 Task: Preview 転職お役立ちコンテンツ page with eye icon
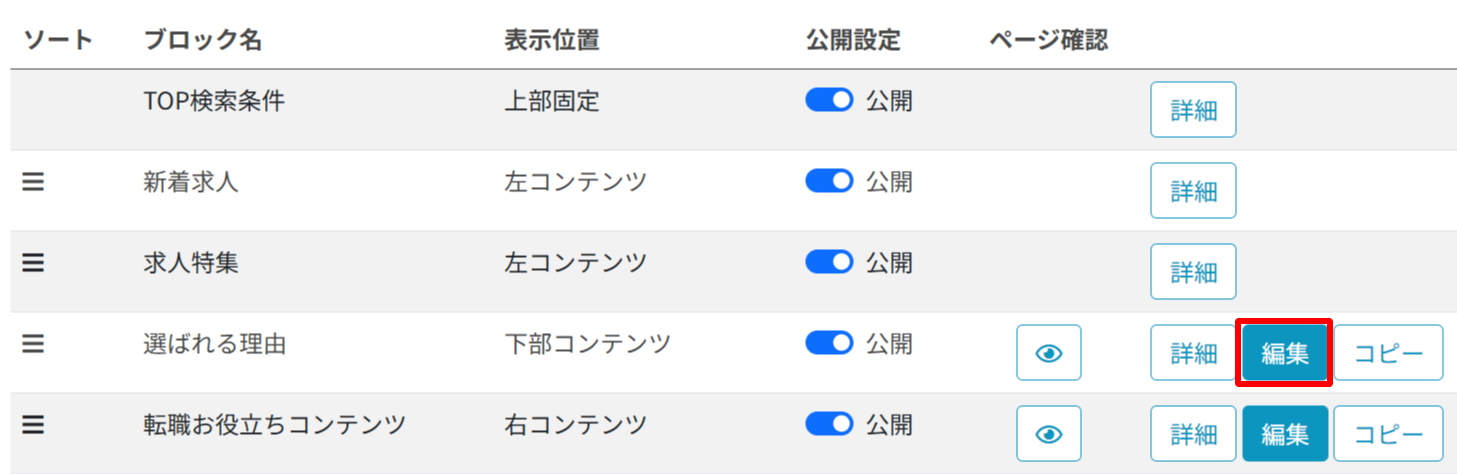[x=1048, y=434]
